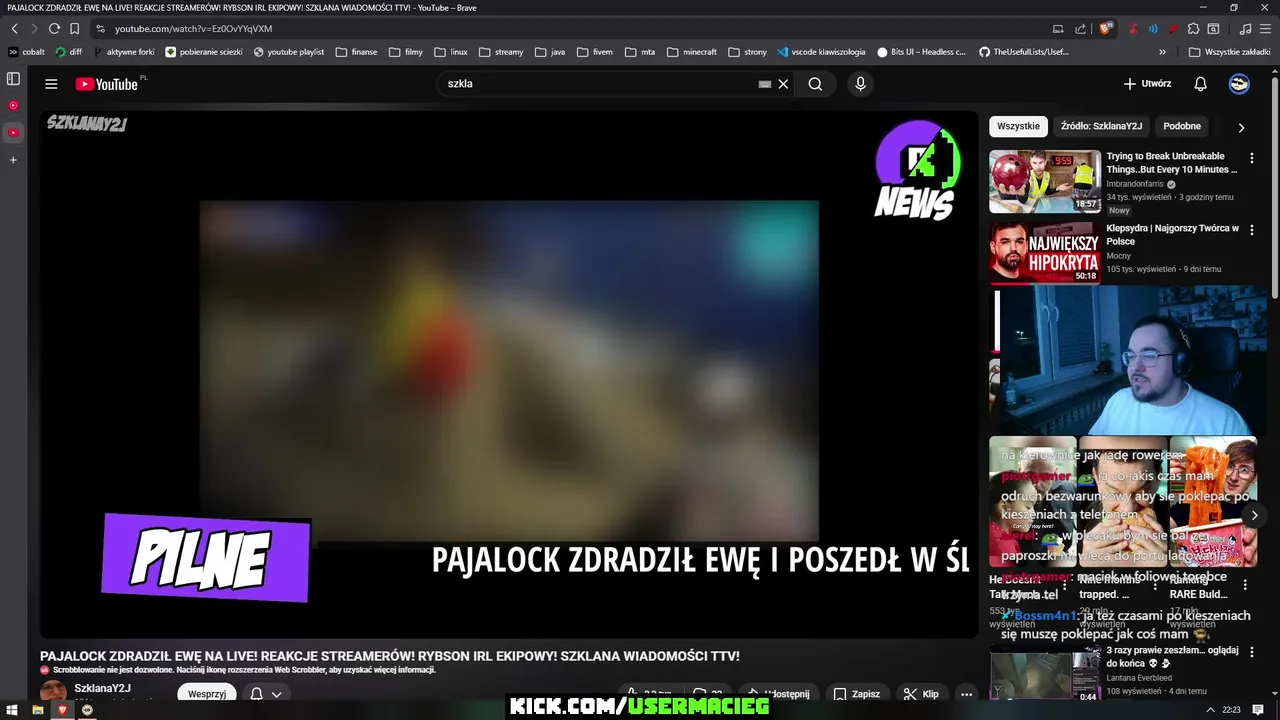Image resolution: width=1280 pixels, height=720 pixels.
Task: Show more filter chips with right arrow
Action: coord(1241,127)
